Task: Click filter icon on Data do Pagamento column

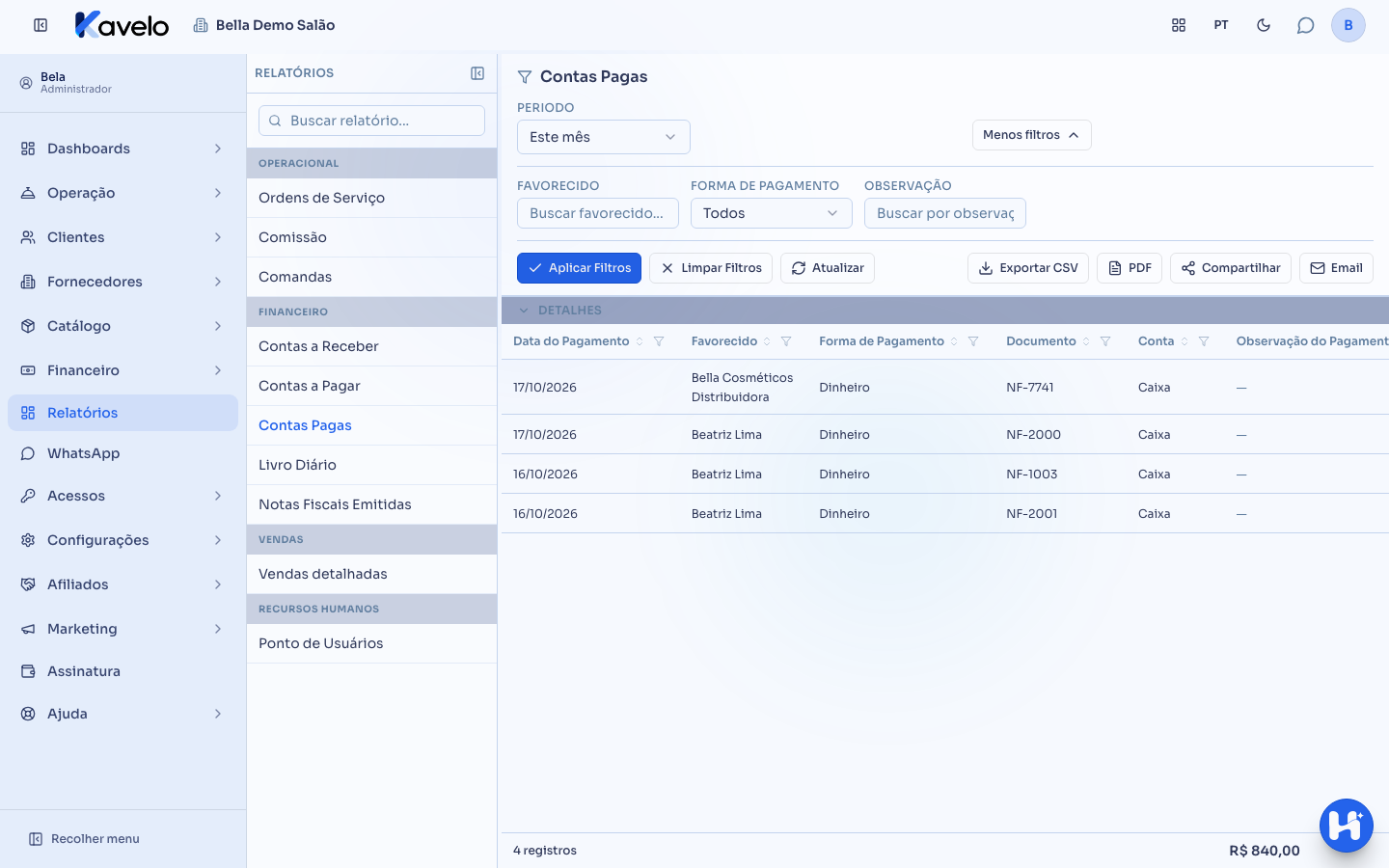Action: tap(659, 341)
